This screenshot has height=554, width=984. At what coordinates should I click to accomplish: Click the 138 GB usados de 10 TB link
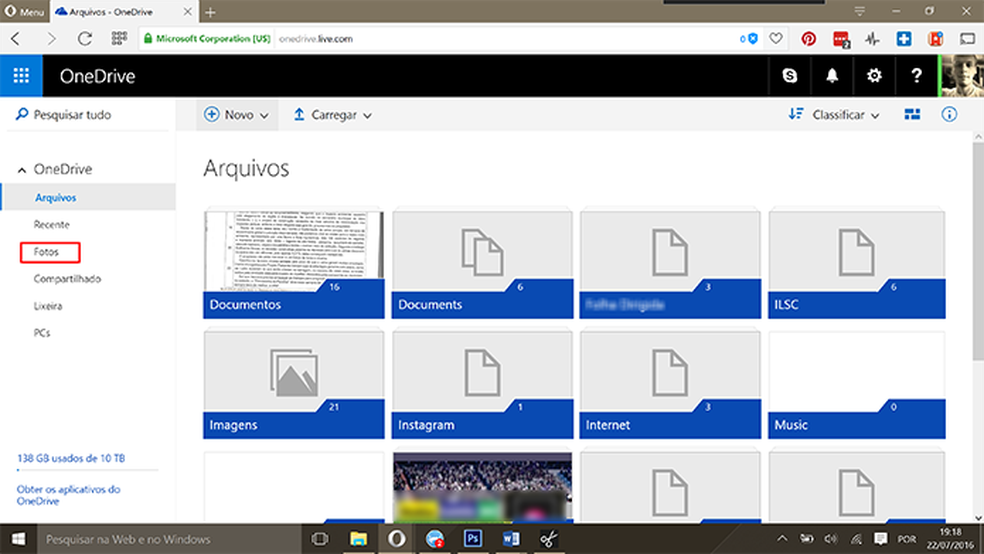[71, 458]
